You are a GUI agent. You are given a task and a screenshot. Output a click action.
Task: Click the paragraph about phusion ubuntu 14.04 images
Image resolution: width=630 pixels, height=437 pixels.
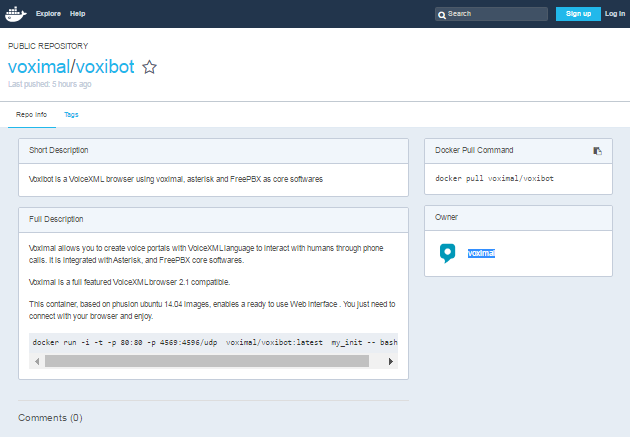point(212,310)
